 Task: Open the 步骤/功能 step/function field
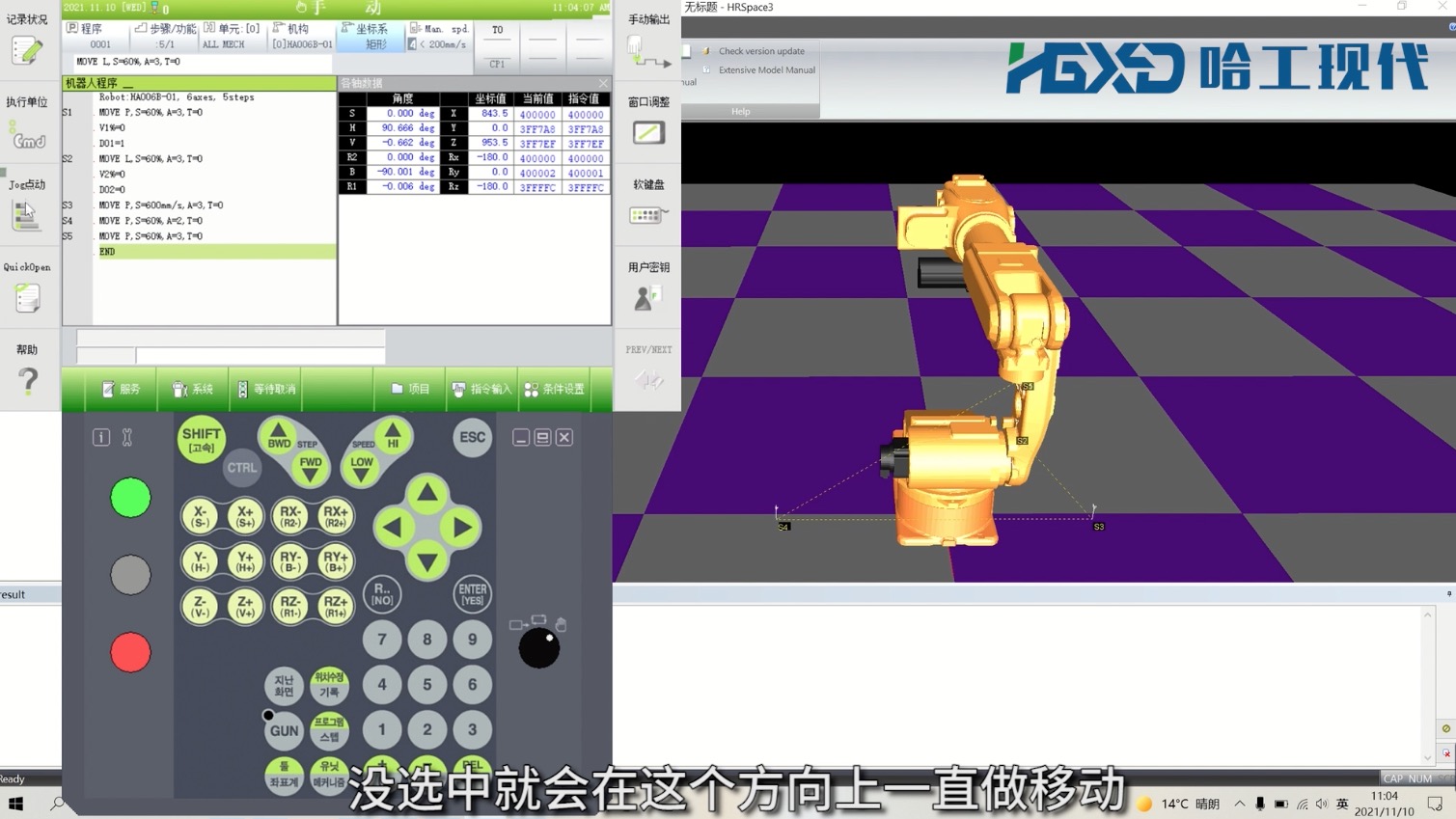[x=165, y=37]
